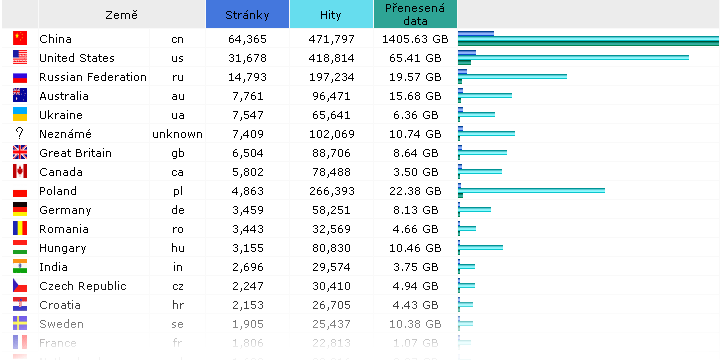The width and height of the screenshot is (720, 360).
Task: Select the Hungary row's hu code
Action: (178, 248)
